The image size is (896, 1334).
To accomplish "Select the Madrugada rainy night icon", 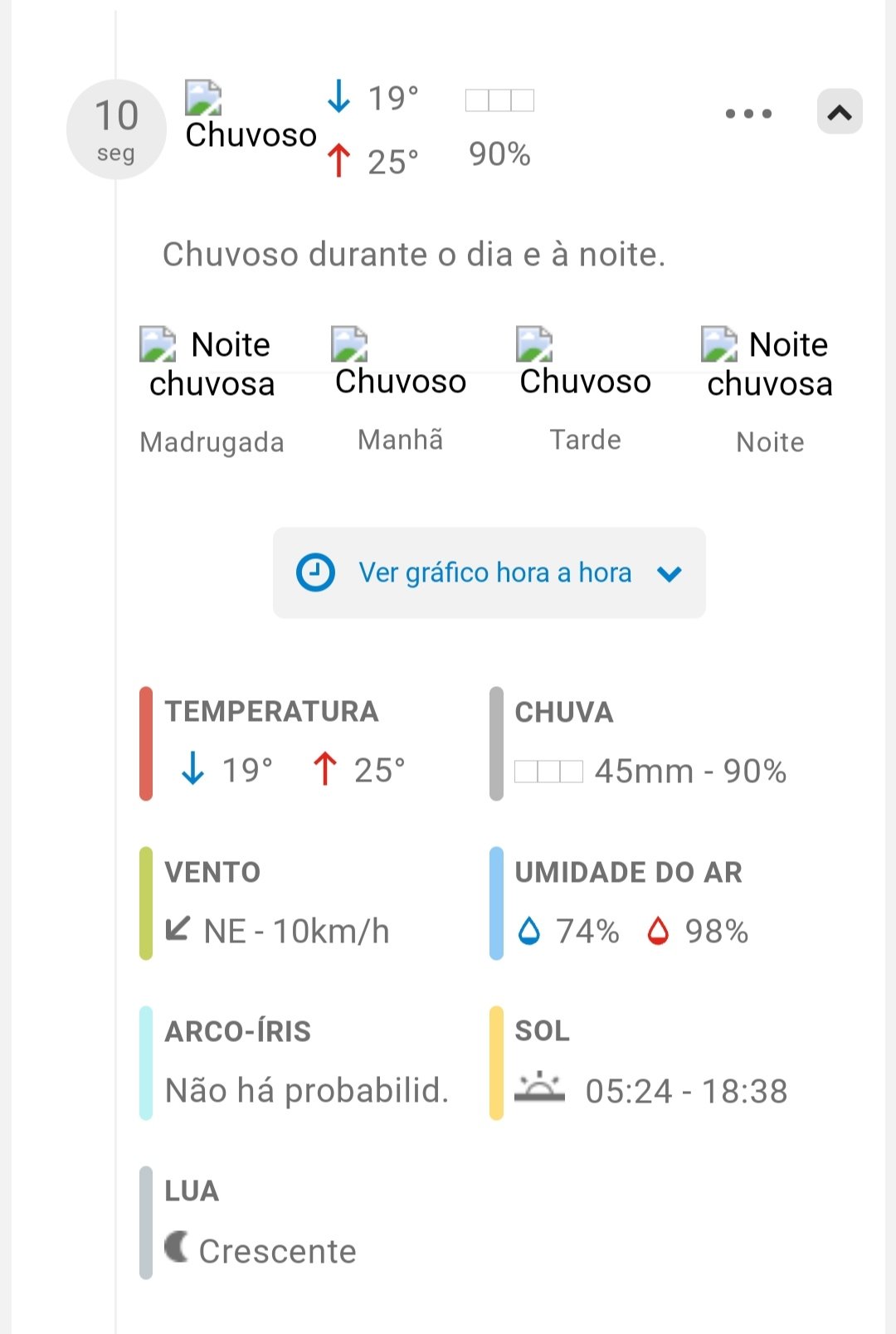I will [x=158, y=344].
